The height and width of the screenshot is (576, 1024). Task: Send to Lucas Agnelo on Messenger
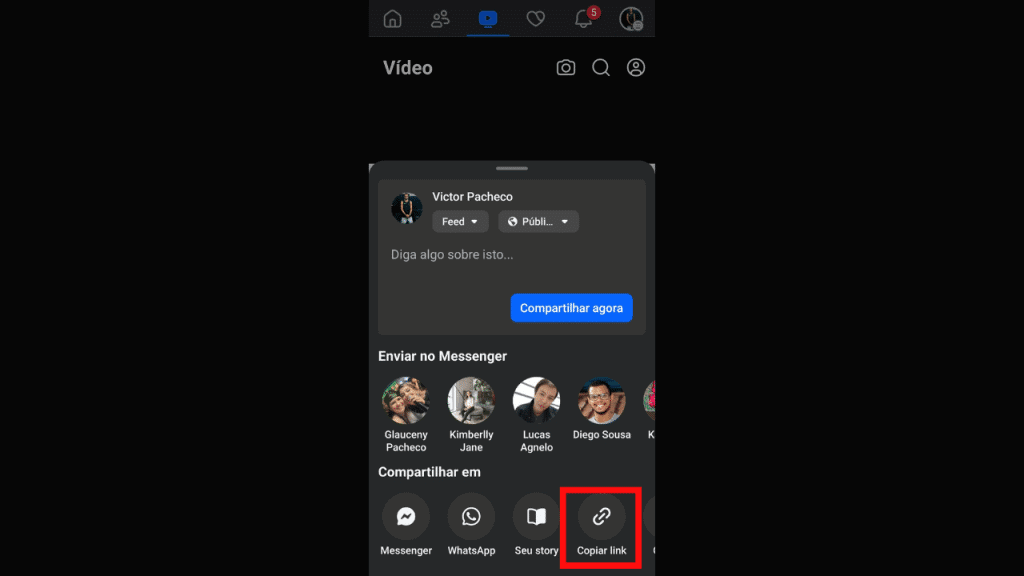click(536, 400)
